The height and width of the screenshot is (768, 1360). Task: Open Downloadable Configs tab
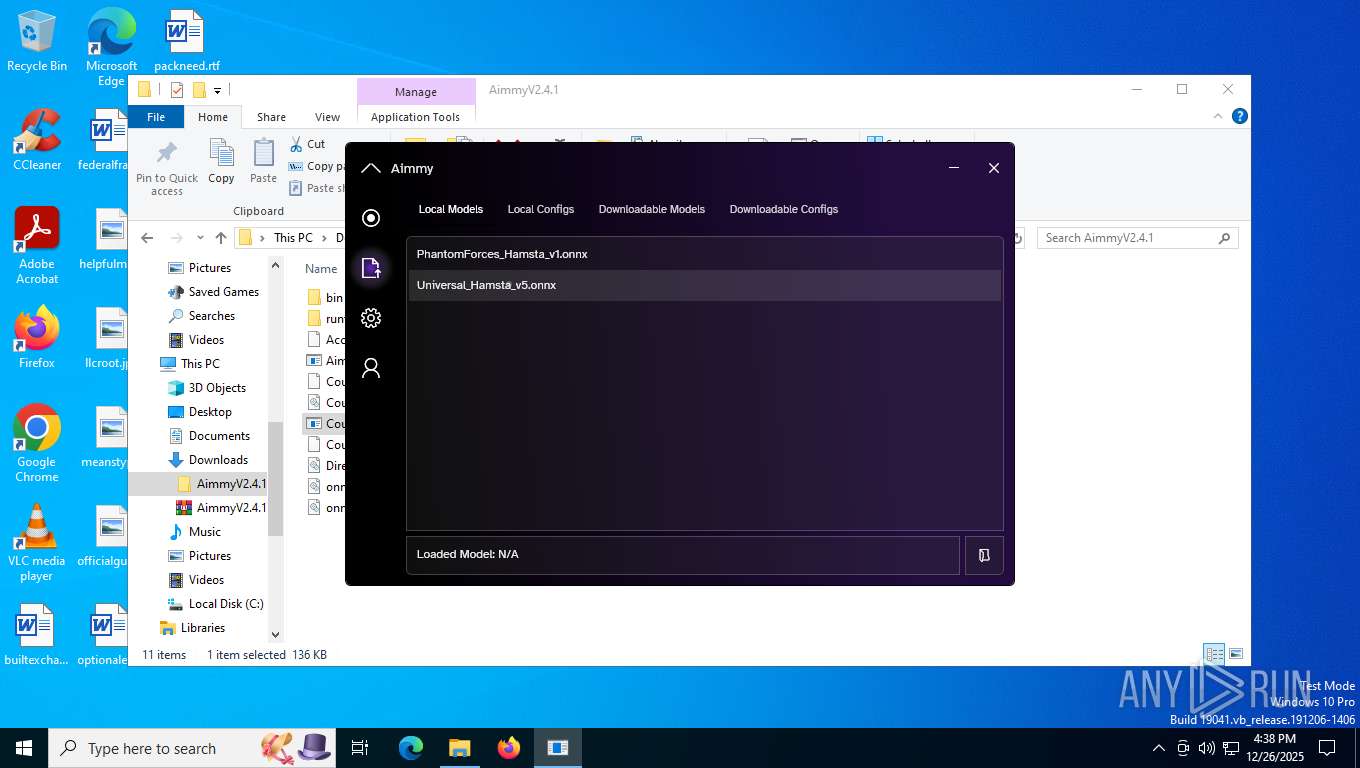click(x=784, y=209)
